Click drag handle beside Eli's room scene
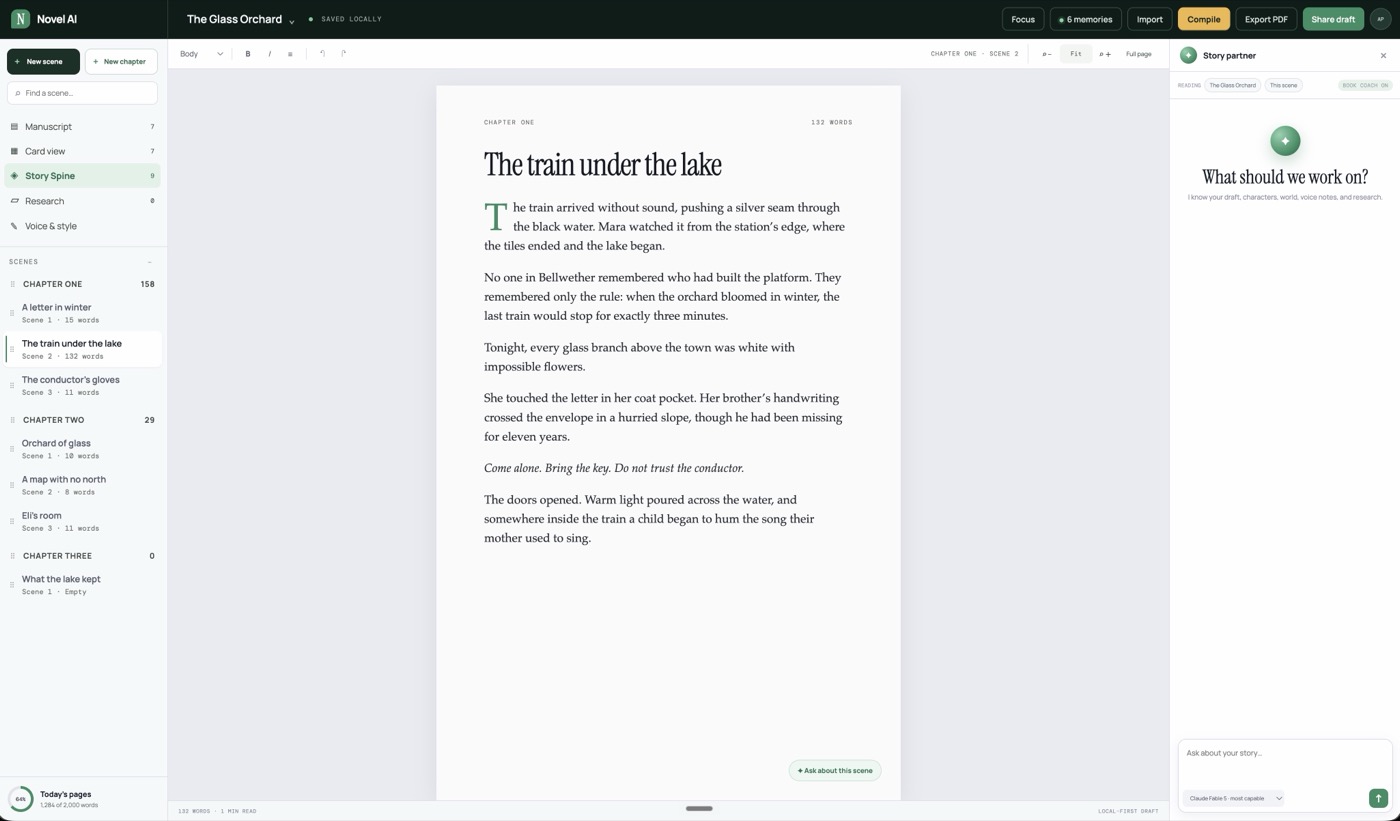1400x821 pixels. [x=12, y=521]
